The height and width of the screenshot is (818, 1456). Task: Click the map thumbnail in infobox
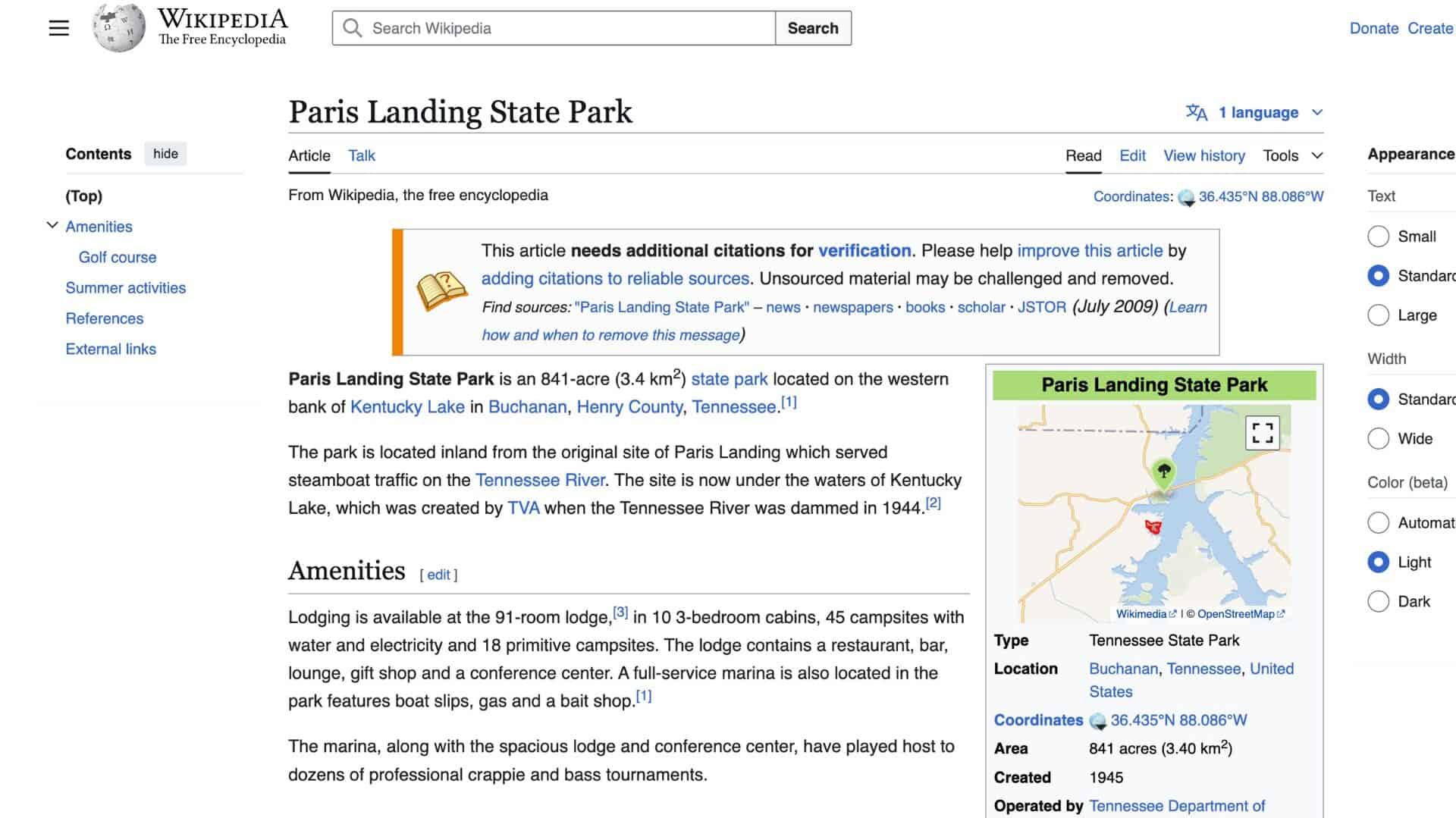coord(1153,513)
